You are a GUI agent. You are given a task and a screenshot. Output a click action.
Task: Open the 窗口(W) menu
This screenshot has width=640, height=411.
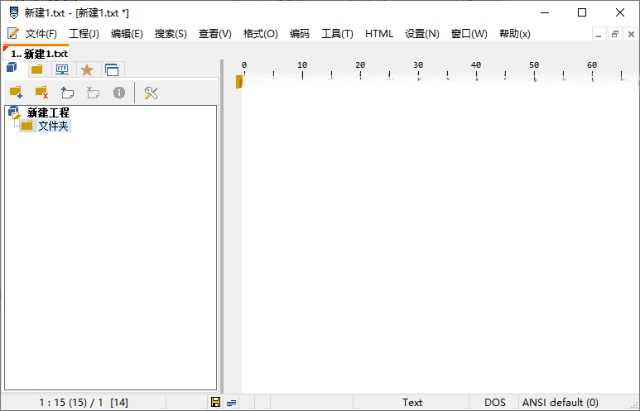tap(469, 34)
